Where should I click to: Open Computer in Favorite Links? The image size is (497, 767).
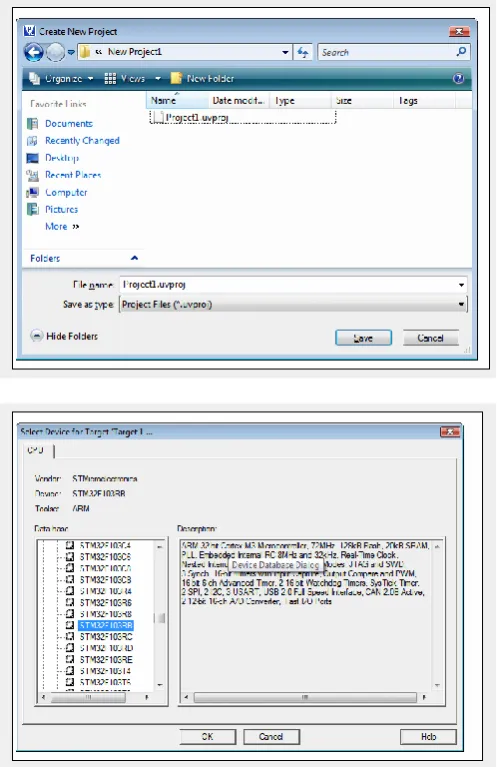[x=66, y=192]
